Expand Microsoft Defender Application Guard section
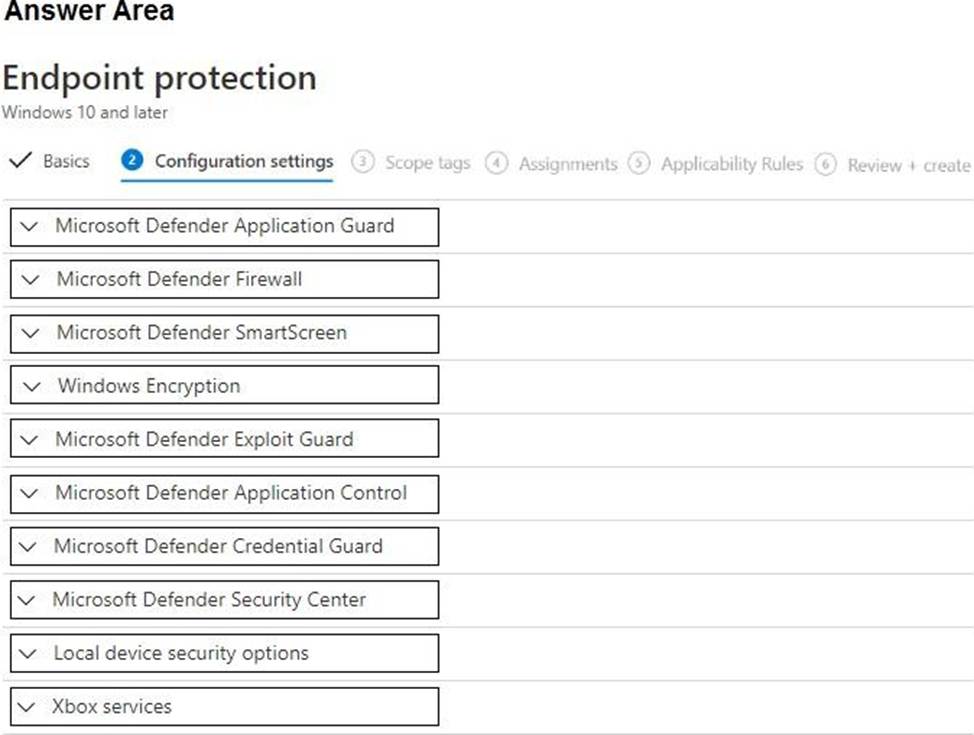974x735 pixels. coord(224,226)
